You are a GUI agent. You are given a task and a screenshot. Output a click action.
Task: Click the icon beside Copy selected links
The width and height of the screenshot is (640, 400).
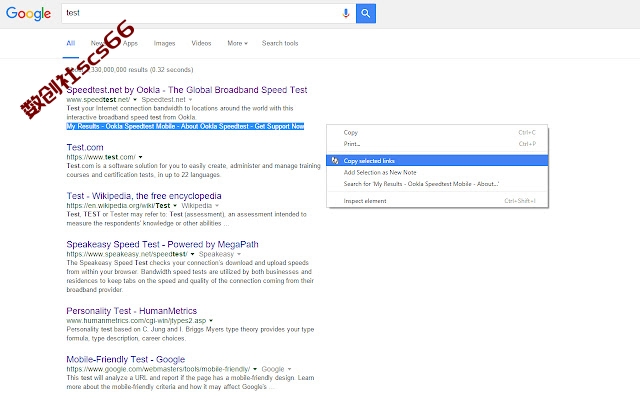335,160
